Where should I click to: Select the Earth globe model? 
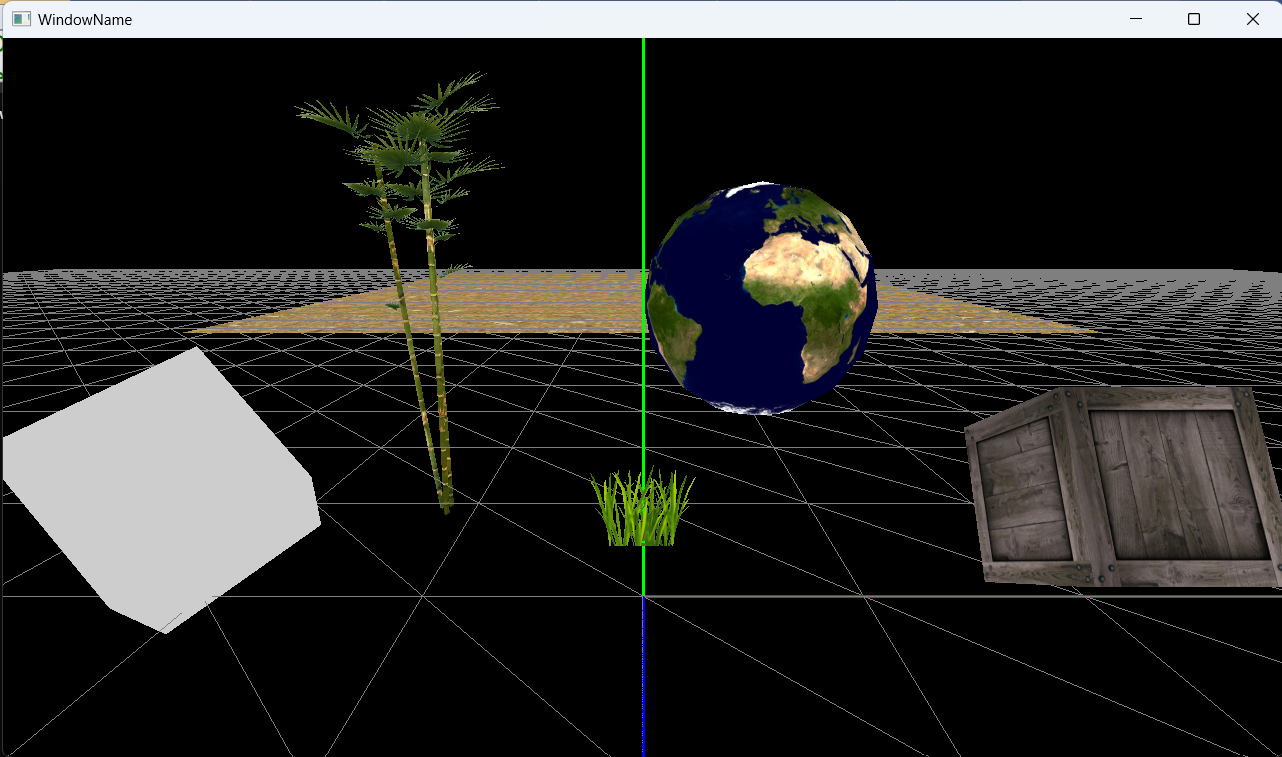[x=762, y=295]
